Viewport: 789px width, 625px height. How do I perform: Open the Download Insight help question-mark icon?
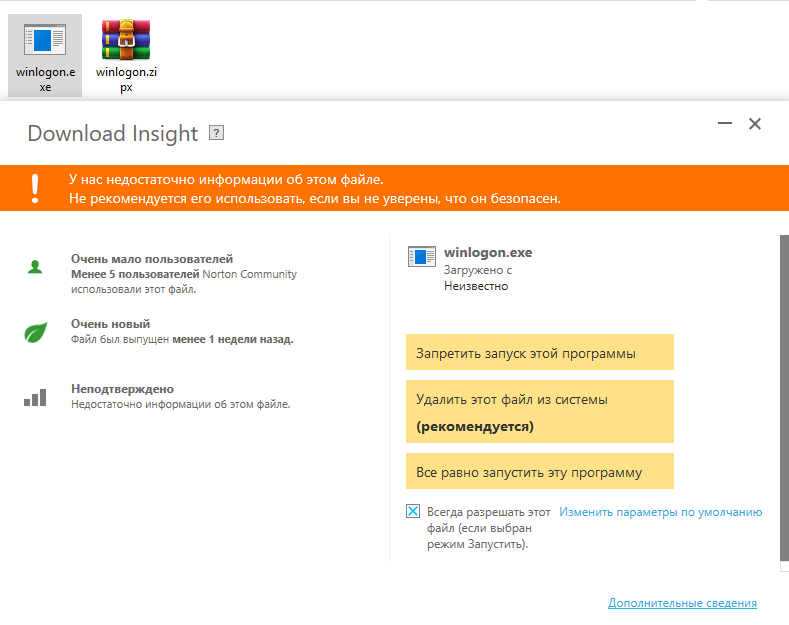pos(217,133)
